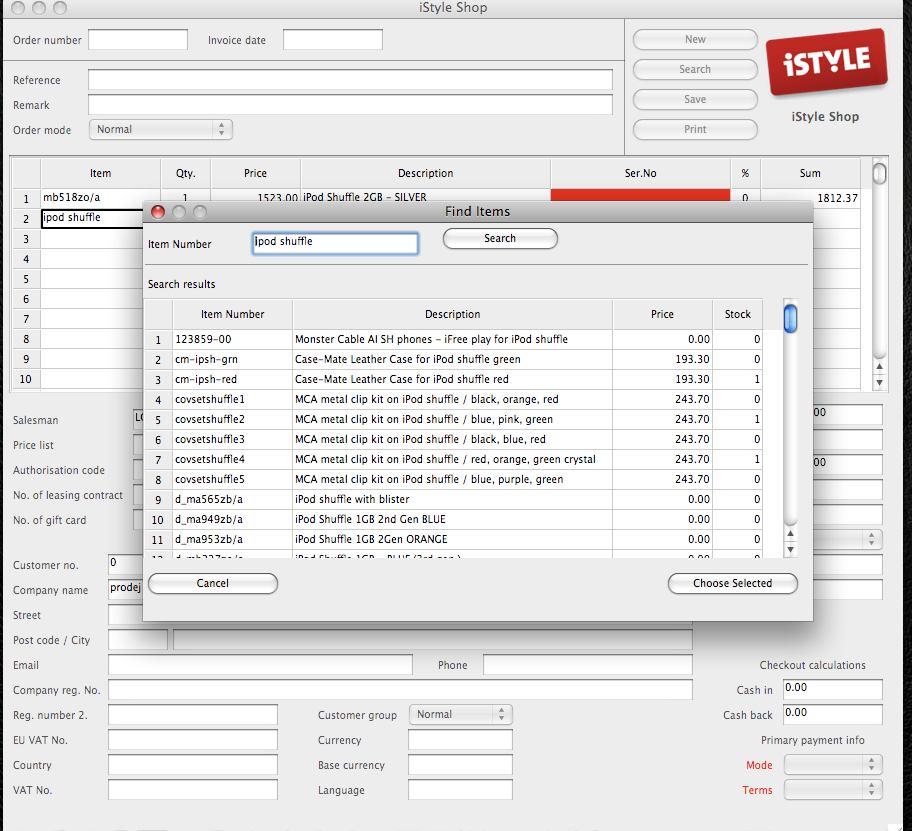912x831 pixels.
Task: Click the VAT No. input field
Action: 193,790
